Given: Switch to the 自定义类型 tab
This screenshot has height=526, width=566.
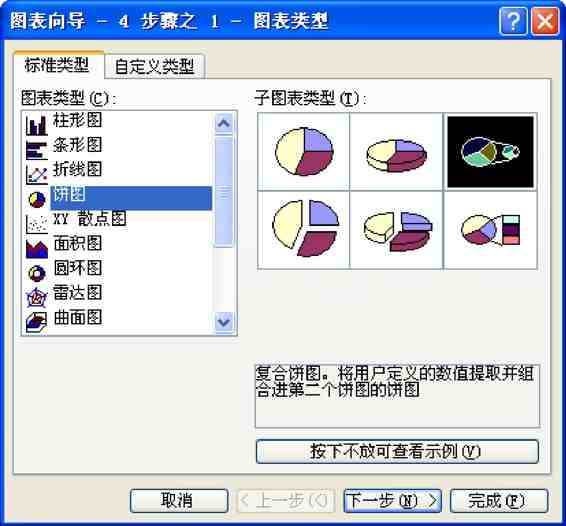Looking at the screenshot, I should [154, 66].
